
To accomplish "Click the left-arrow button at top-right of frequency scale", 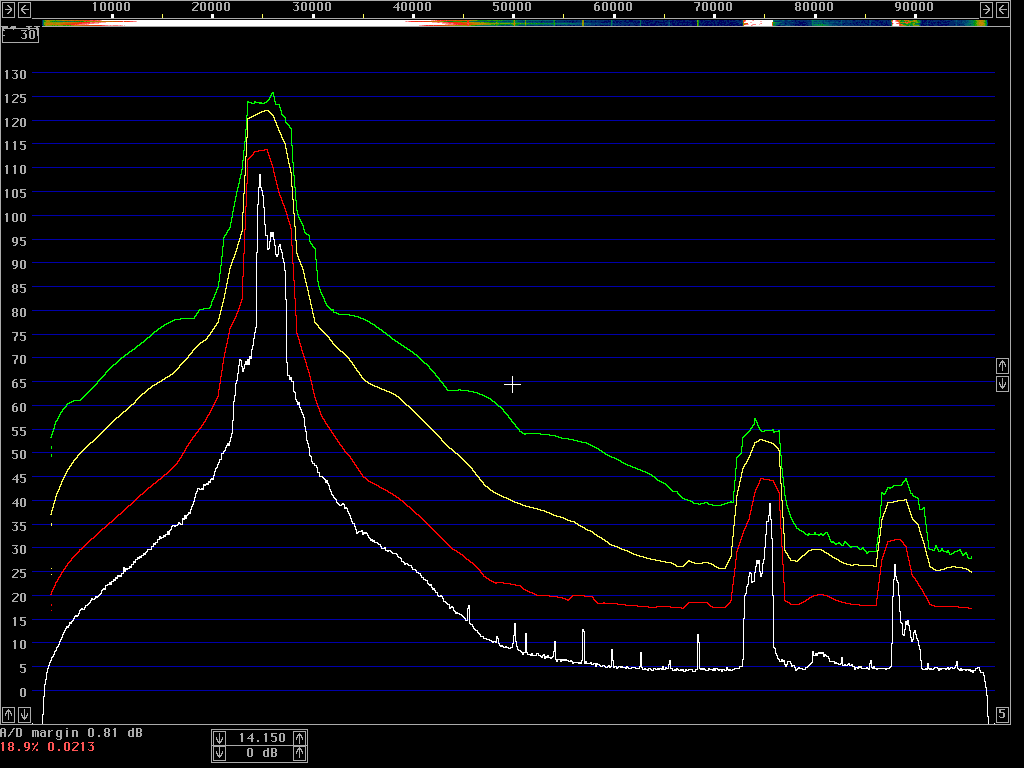I will (x=1002, y=9).
